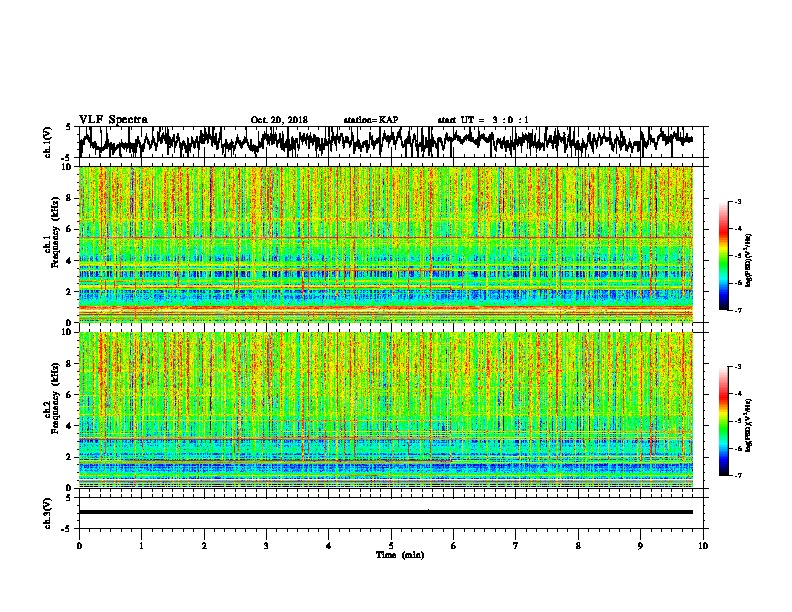Click the "-7" label on ch.2 color bar
This screenshot has height=612, width=792.
tap(737, 475)
